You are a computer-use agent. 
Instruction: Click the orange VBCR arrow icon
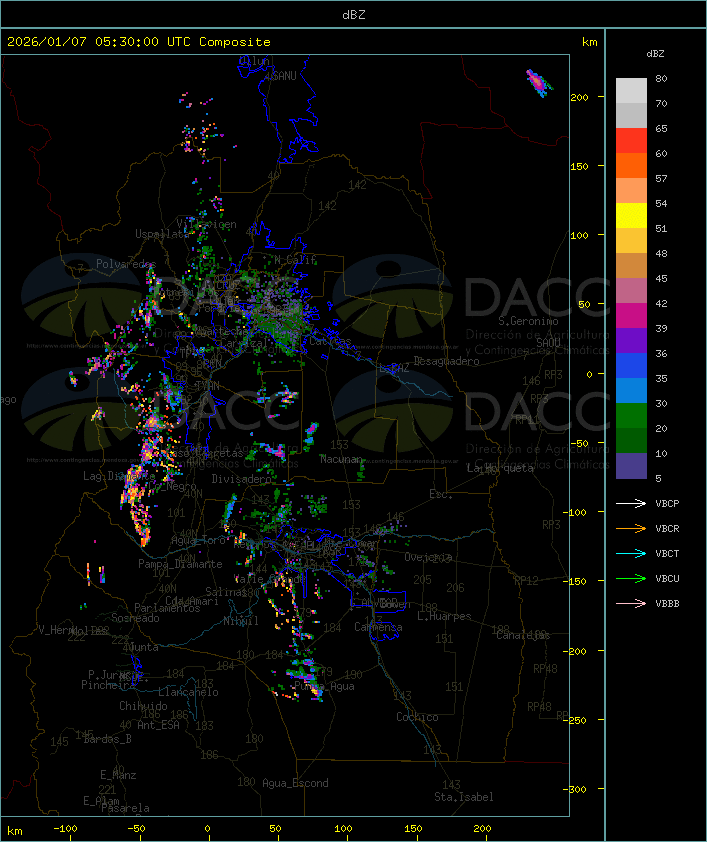(632, 528)
